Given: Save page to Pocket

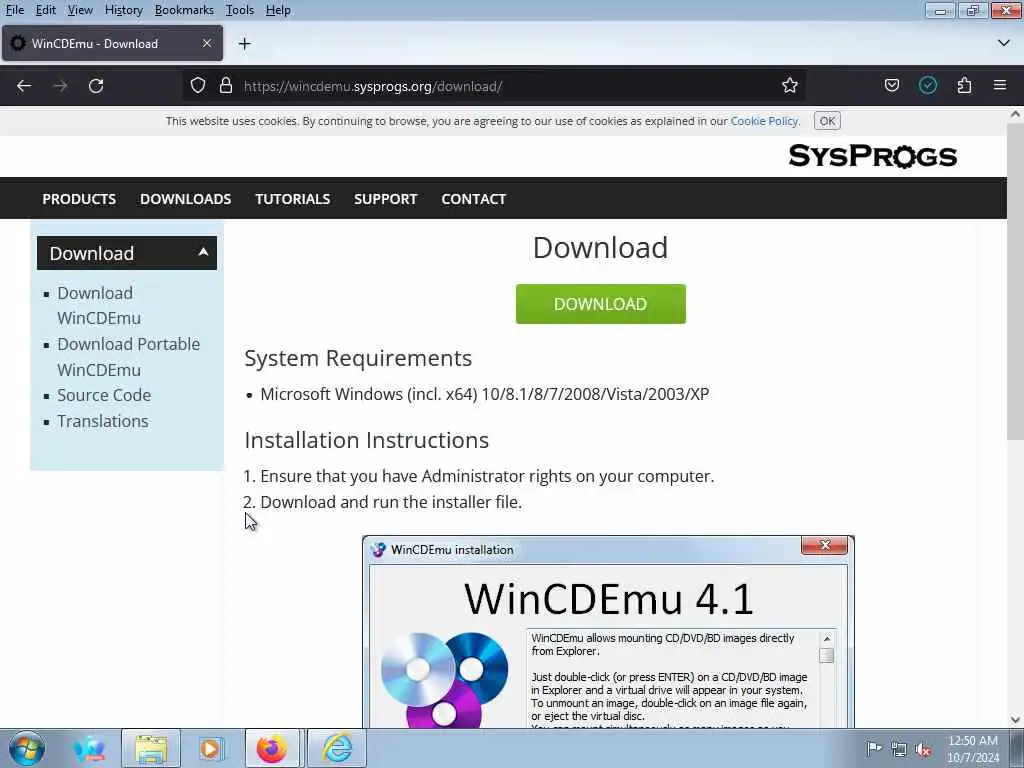Looking at the screenshot, I should click(x=891, y=86).
